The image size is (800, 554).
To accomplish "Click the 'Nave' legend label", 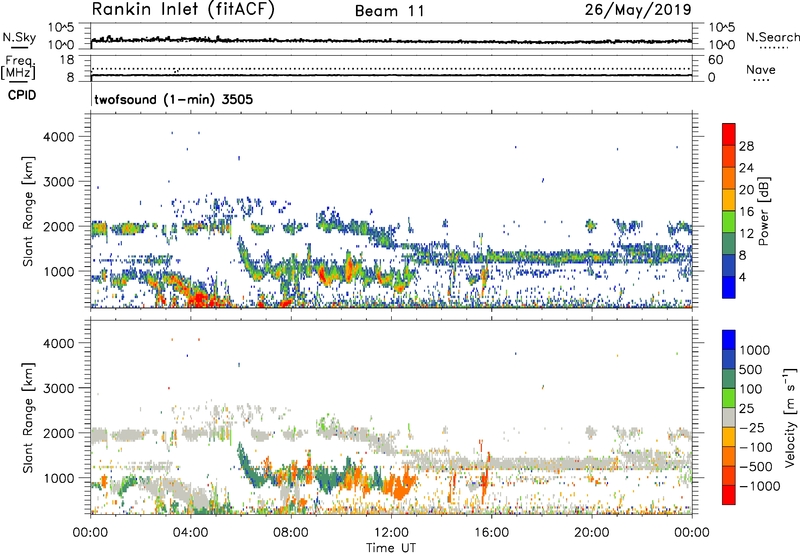I will pyautogui.click(x=761, y=69).
